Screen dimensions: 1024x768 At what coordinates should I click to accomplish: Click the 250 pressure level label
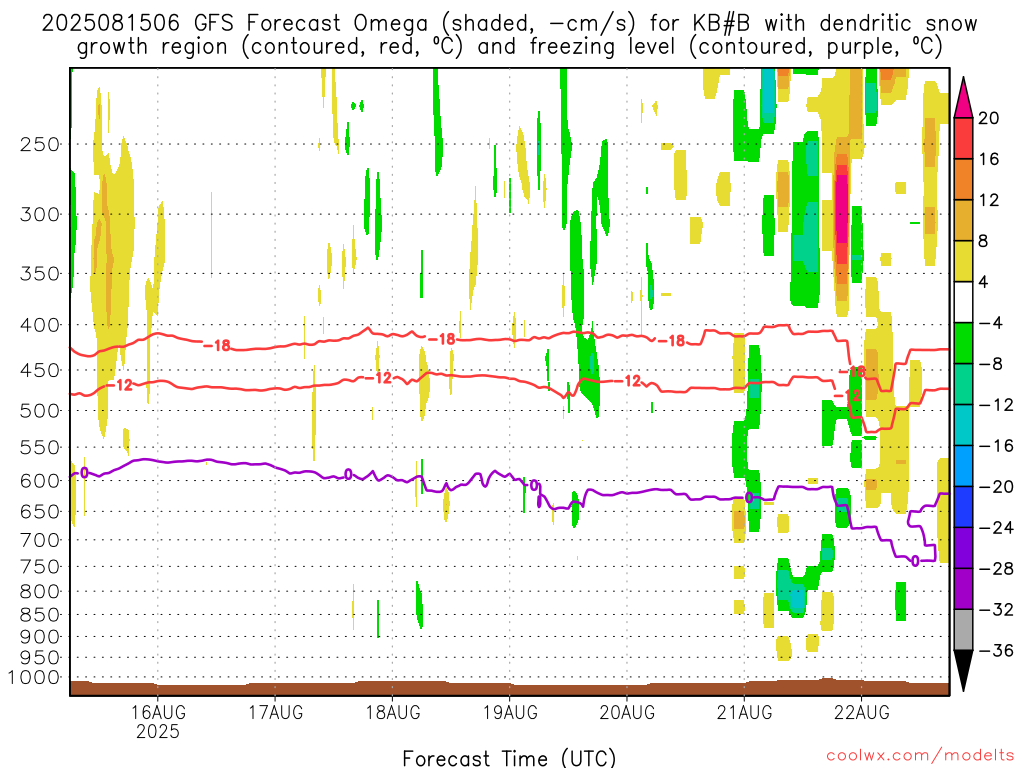point(40,144)
